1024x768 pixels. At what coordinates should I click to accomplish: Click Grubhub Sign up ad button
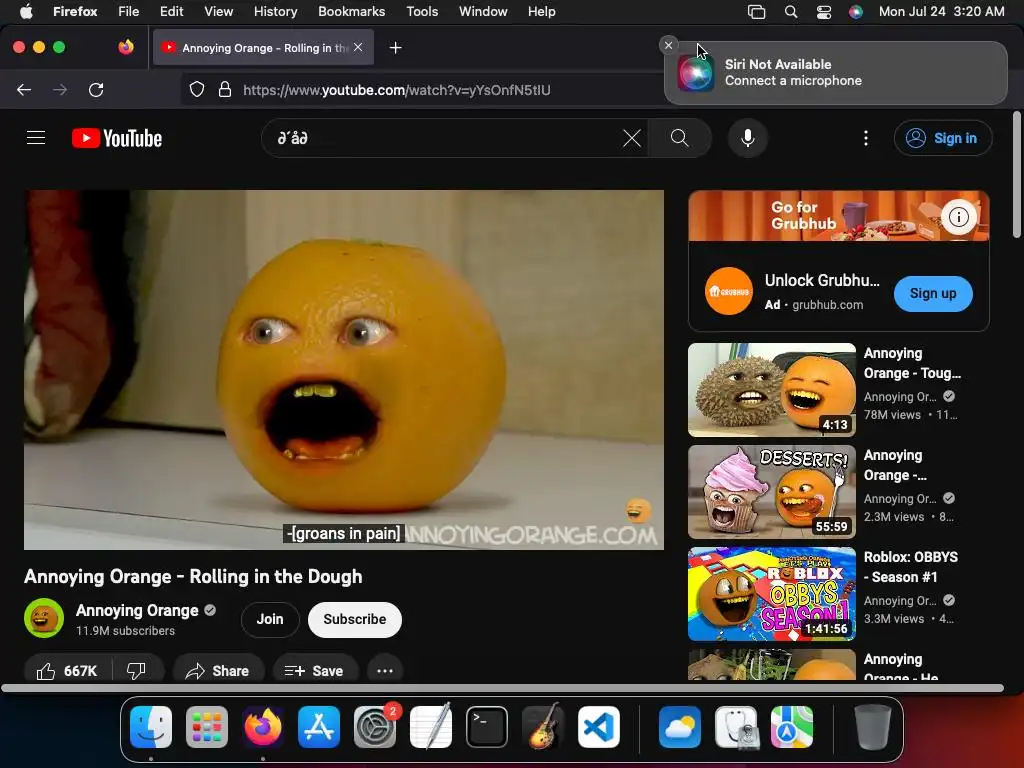[933, 293]
